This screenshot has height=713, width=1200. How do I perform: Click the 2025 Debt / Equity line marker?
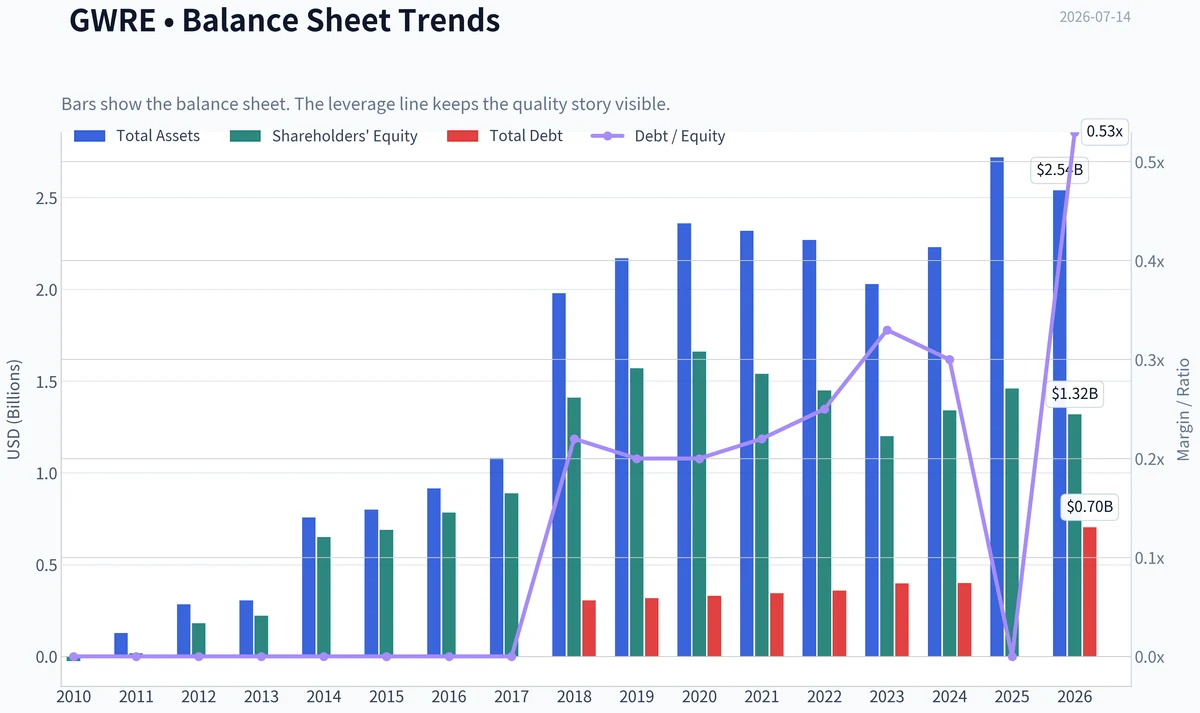point(1012,656)
